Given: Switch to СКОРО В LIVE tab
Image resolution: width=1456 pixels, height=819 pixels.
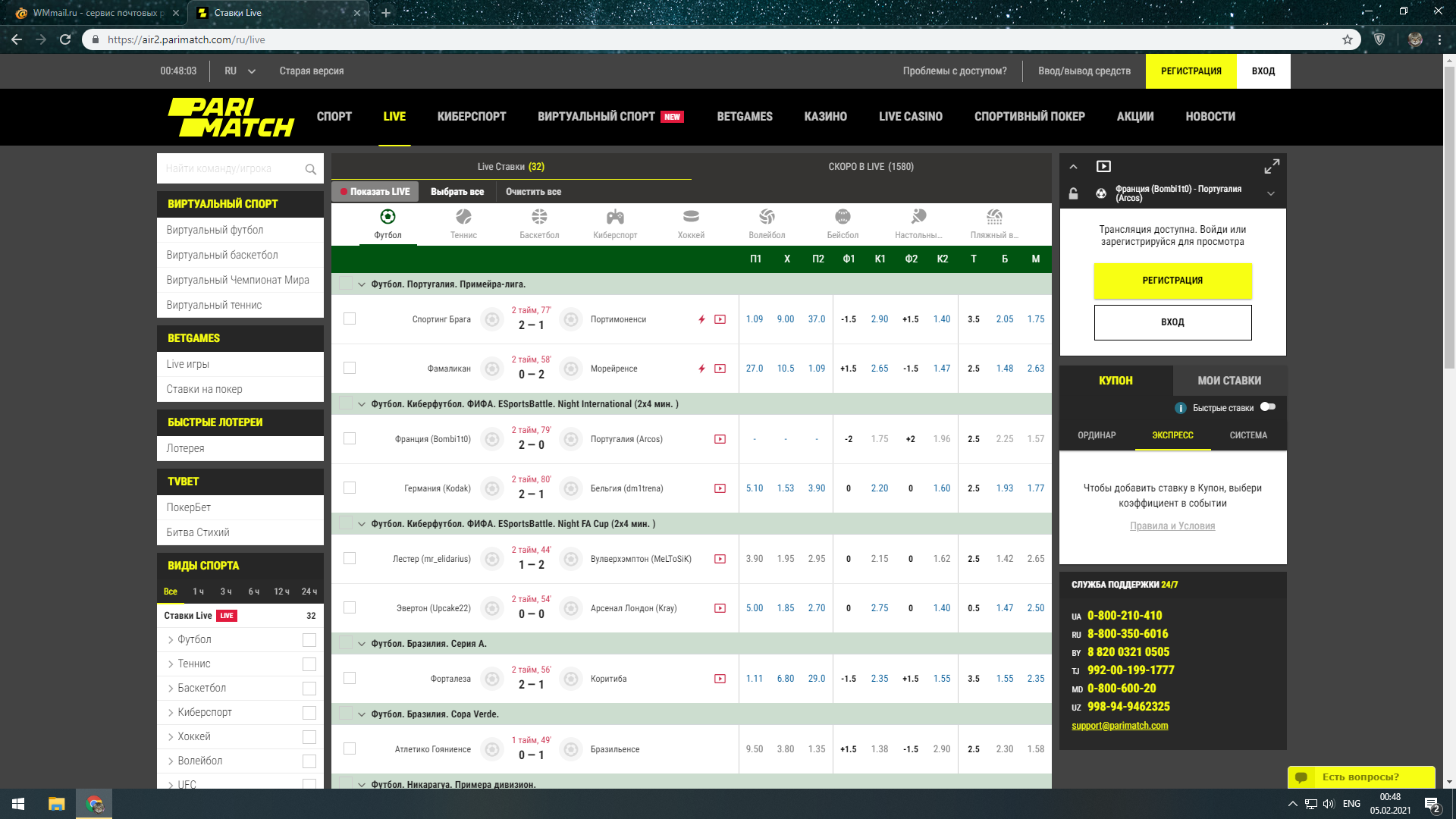Looking at the screenshot, I should (871, 167).
